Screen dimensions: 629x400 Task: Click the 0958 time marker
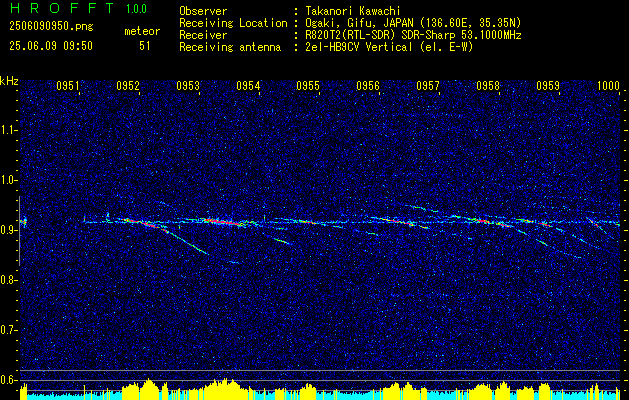[488, 86]
